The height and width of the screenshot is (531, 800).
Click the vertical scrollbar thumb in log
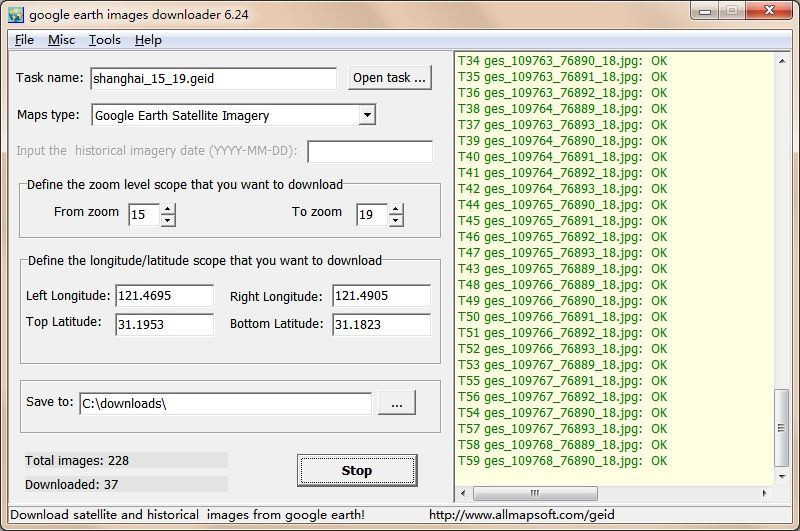[x=781, y=427]
